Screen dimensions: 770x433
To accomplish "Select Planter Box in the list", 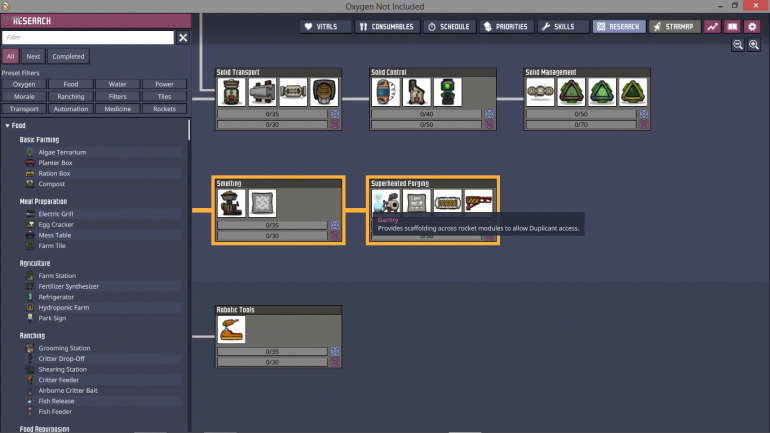I will click(x=103, y=162).
